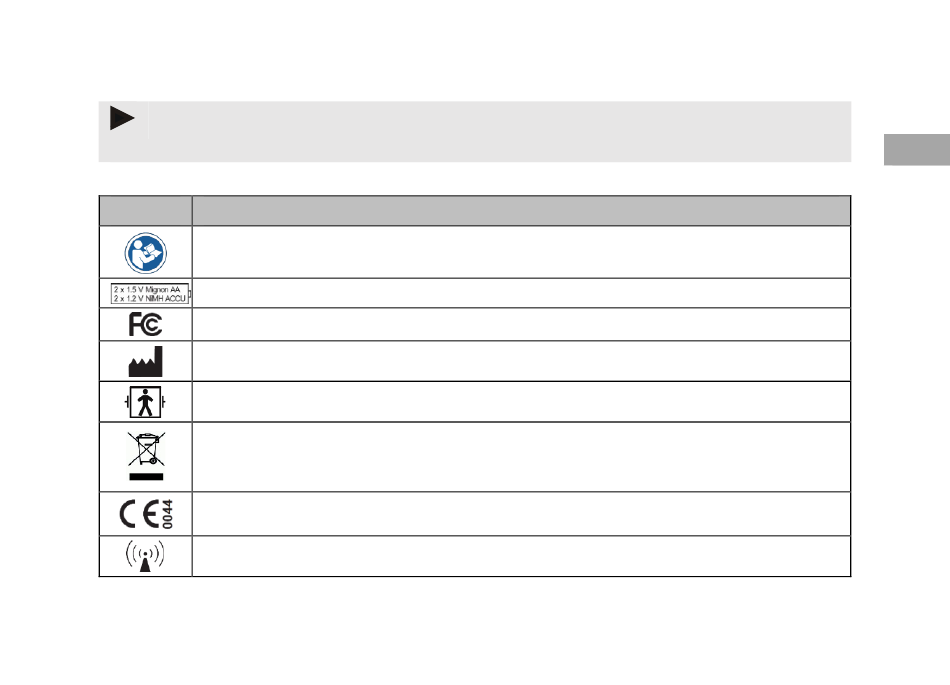The height and width of the screenshot is (685, 950).
Task: Click the CE 0044 conformity mark
Action: (x=145, y=514)
